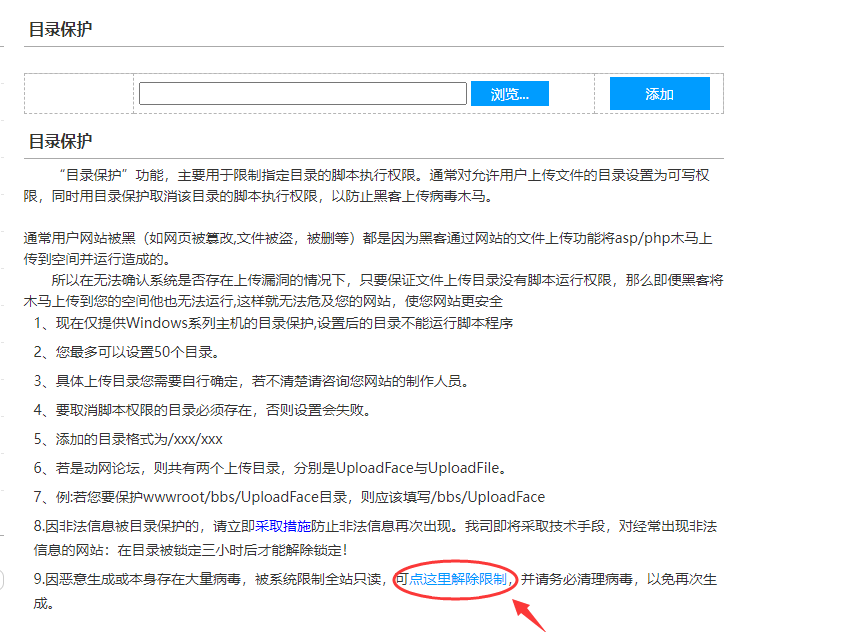Click item 3 about 具体上传目录
Screen dimensions: 843x644
pyautogui.click(x=250, y=381)
